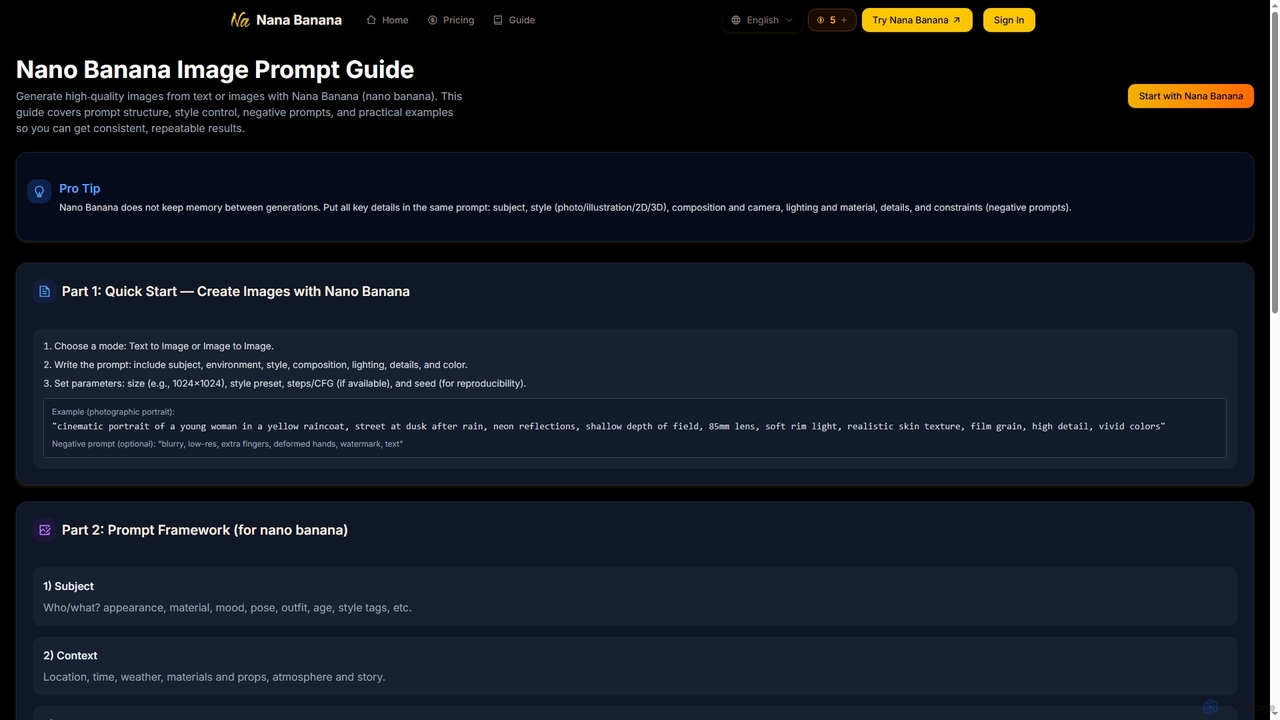Click the 'Who/what? appearance' description text
Screen dimensions: 1280x720
(x=227, y=607)
